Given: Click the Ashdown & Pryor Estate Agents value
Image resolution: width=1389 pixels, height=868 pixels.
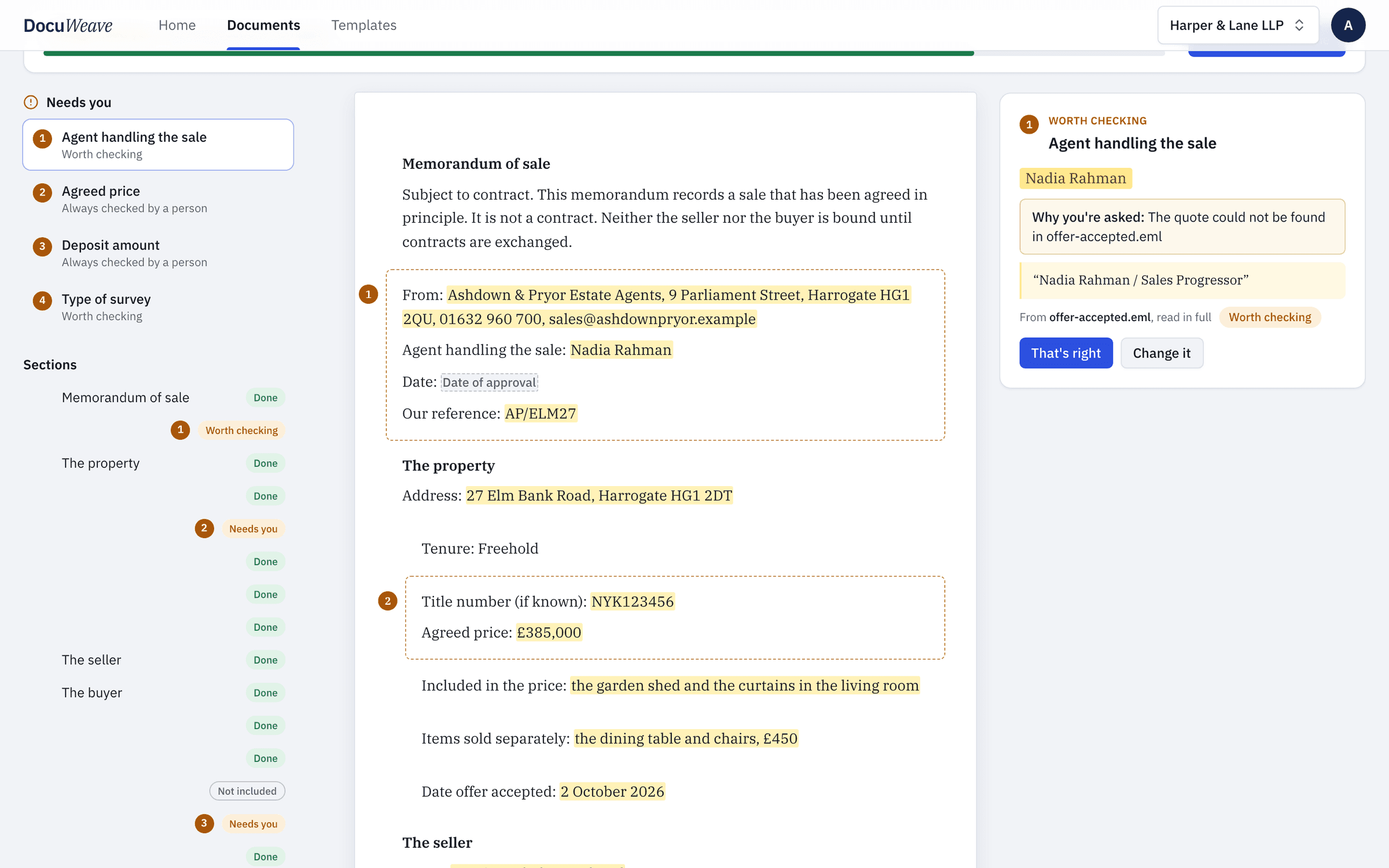Looking at the screenshot, I should pyautogui.click(x=656, y=307).
